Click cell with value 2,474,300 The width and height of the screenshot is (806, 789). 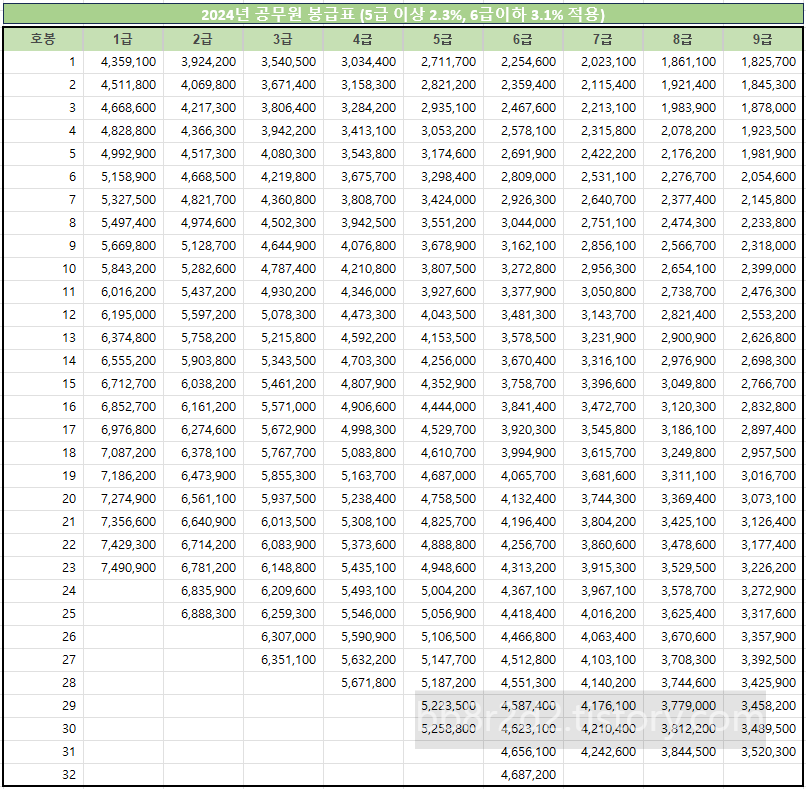(x=683, y=223)
